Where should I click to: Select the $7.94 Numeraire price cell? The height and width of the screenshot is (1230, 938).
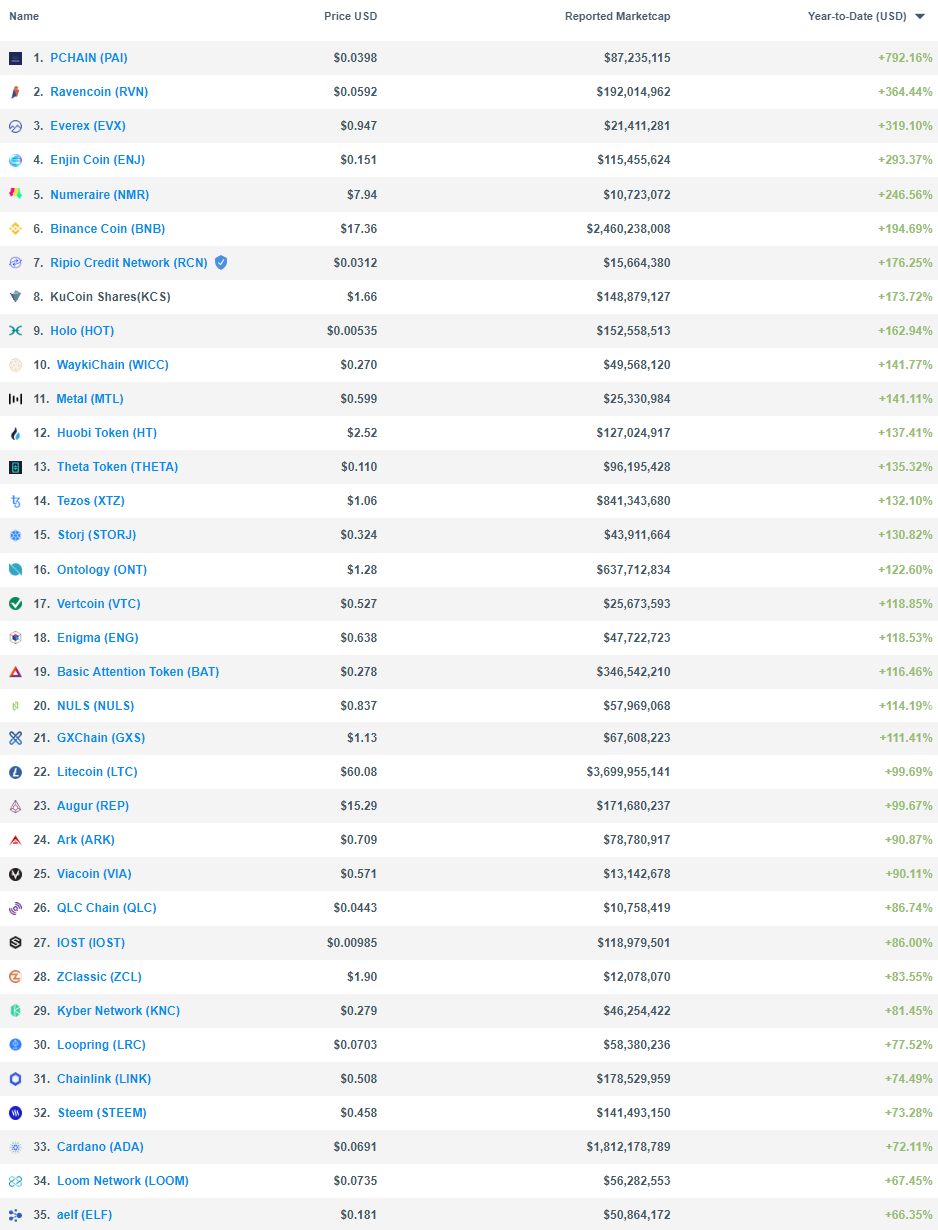361,194
